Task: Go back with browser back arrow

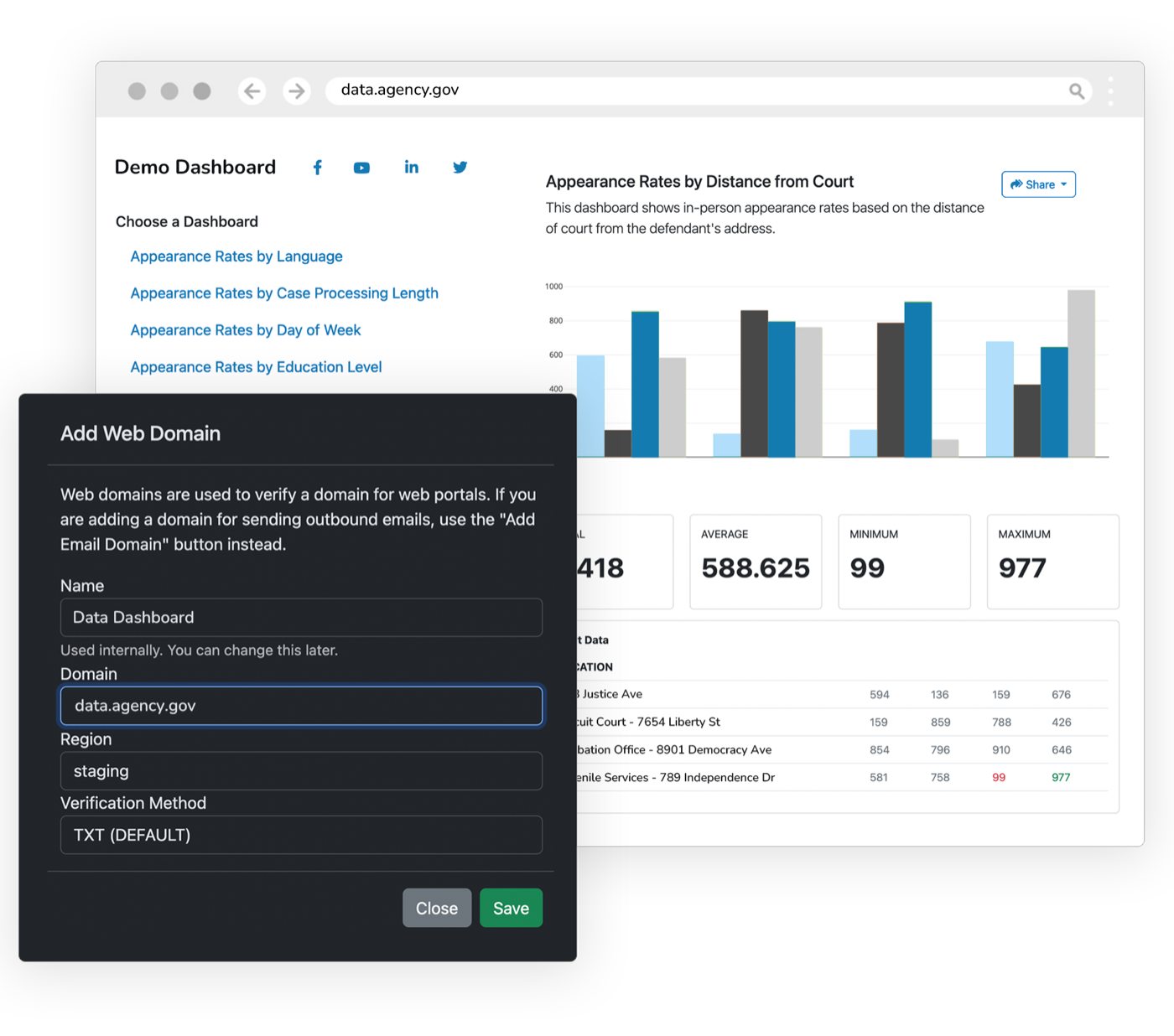Action: tap(252, 91)
